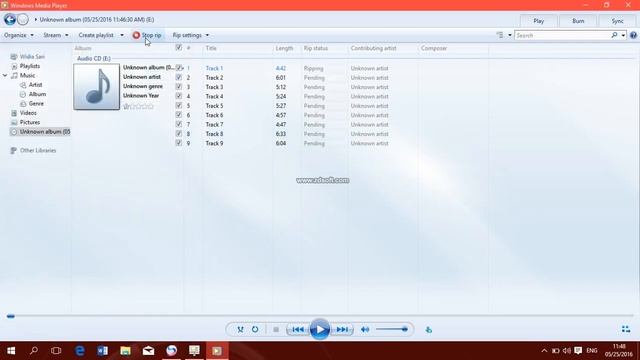640x360 pixels.
Task: Open Word from the taskbar
Action: tap(102, 351)
